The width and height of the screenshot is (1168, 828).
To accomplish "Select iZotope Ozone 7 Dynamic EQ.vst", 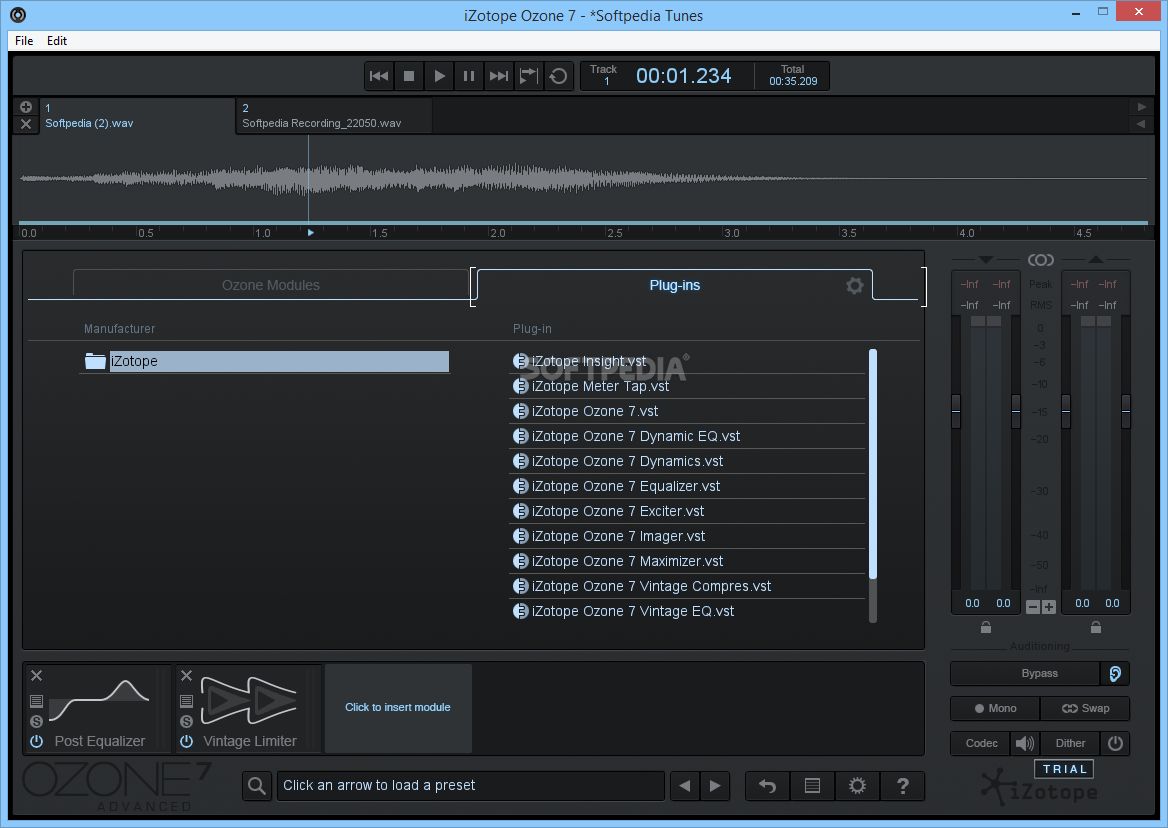I will tap(688, 436).
